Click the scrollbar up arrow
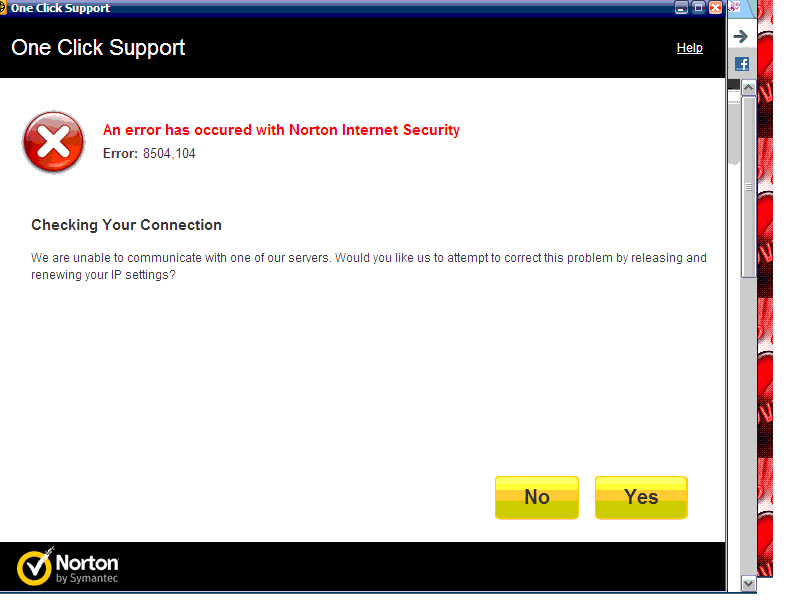 click(x=749, y=89)
